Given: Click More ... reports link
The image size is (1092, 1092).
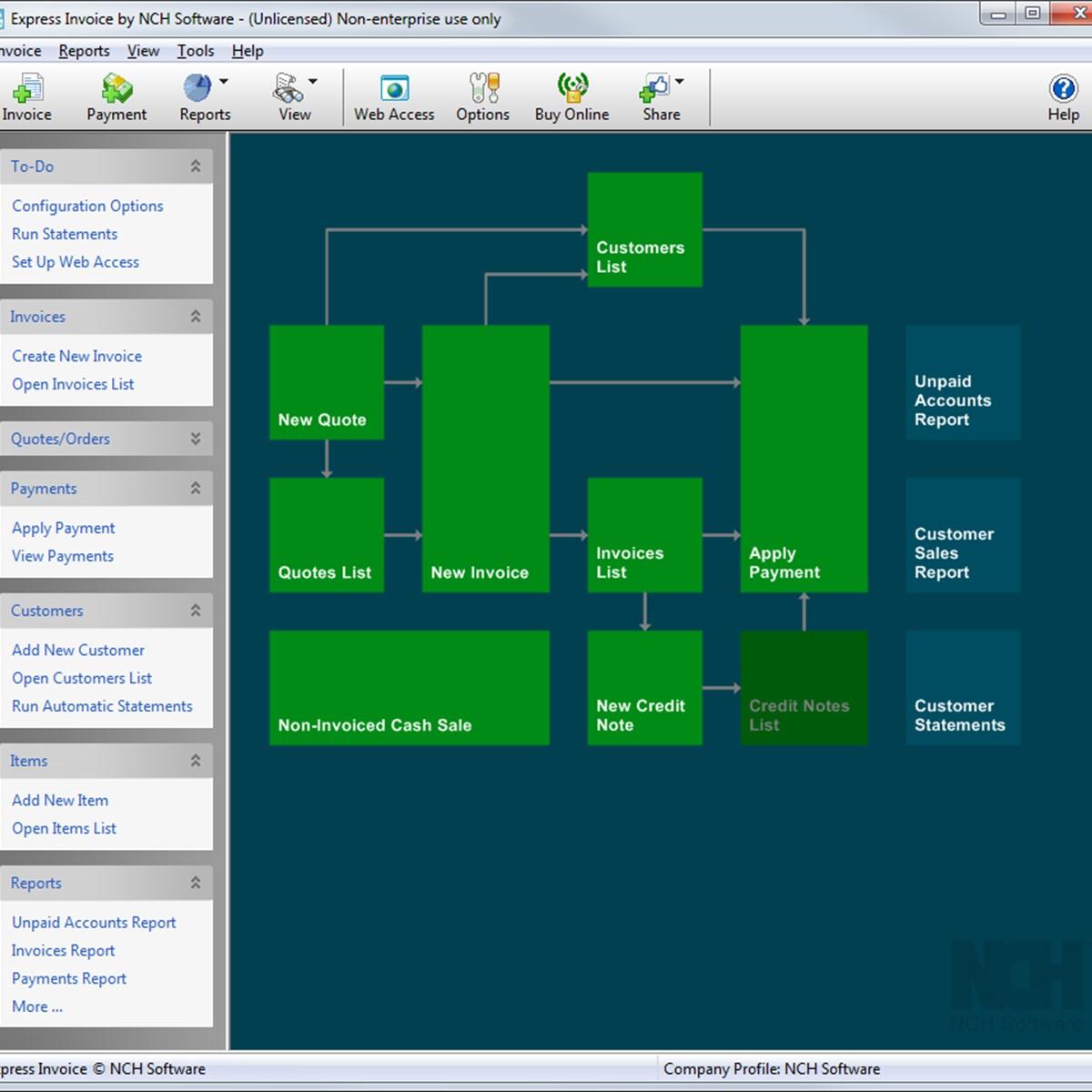Looking at the screenshot, I should click(37, 1006).
